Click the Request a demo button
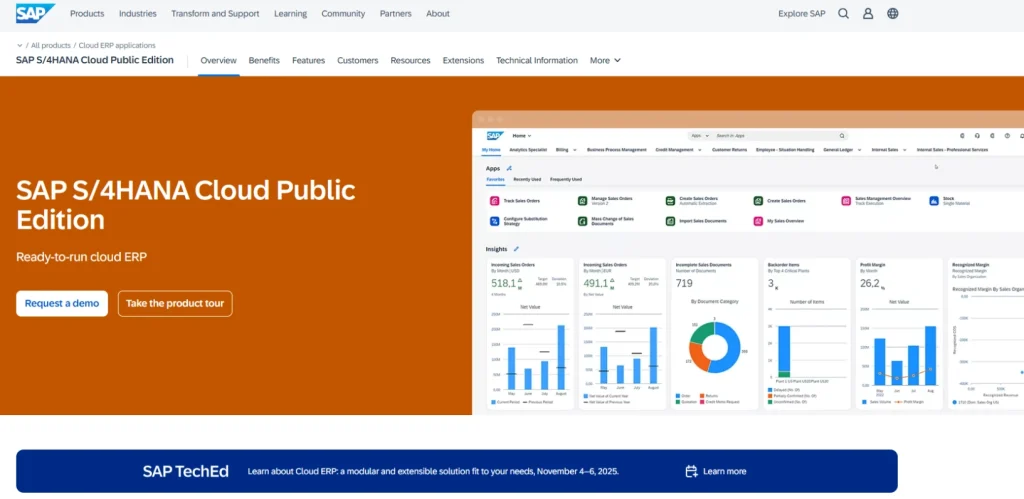 [x=62, y=303]
